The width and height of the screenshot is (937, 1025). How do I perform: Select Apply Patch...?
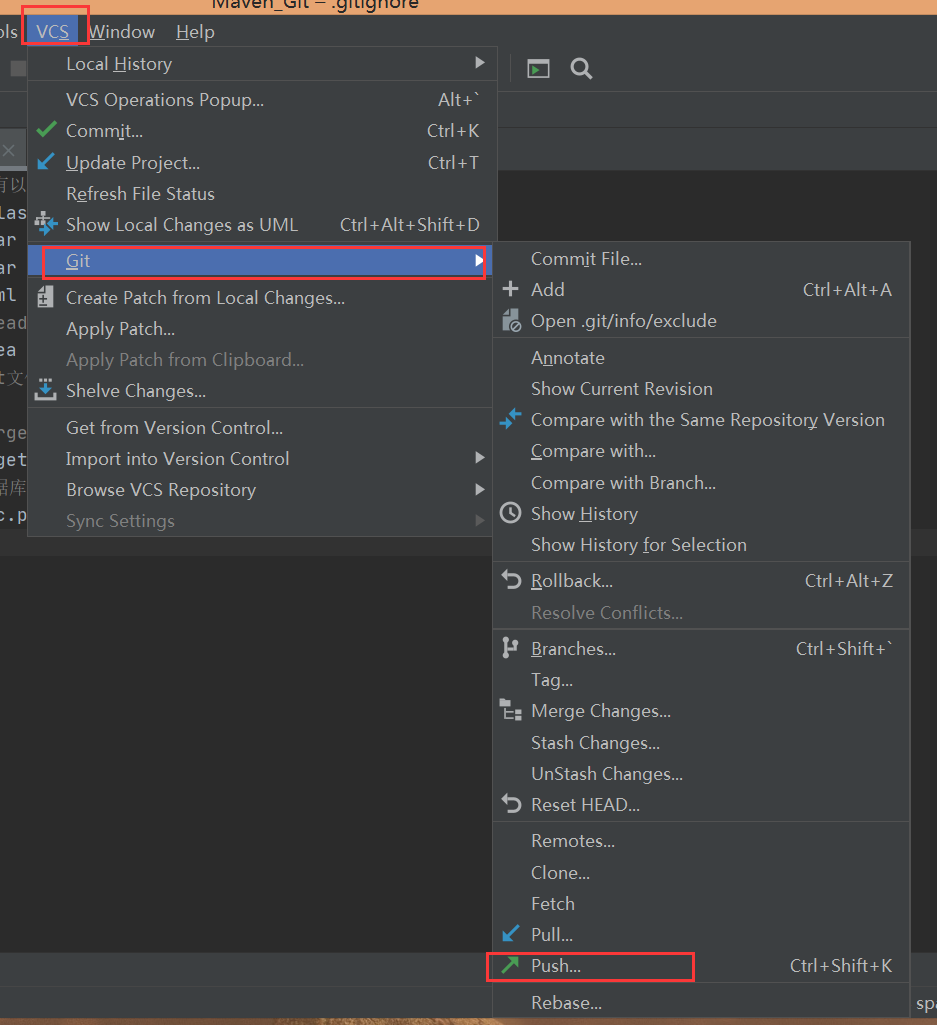coord(260,329)
